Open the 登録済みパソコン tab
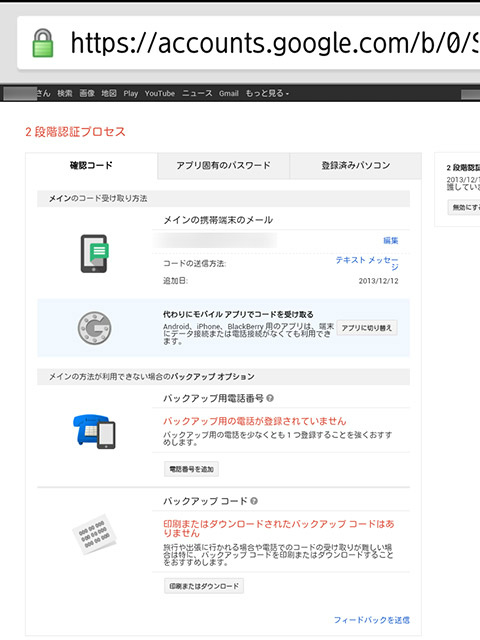 click(356, 166)
